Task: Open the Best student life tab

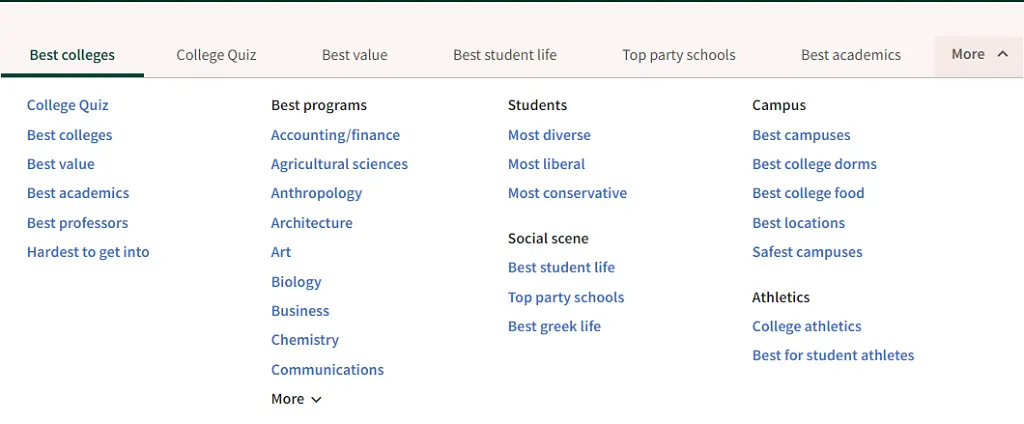Action: coord(505,55)
